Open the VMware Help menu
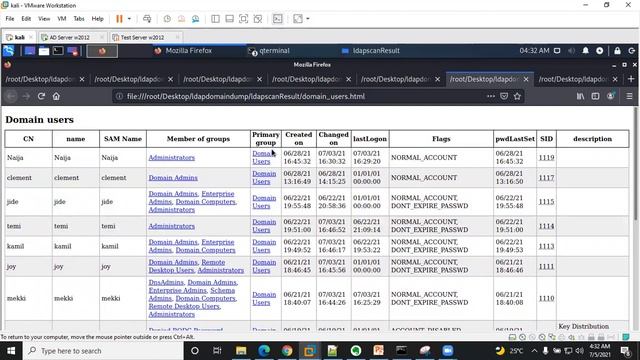 [x=98, y=19]
